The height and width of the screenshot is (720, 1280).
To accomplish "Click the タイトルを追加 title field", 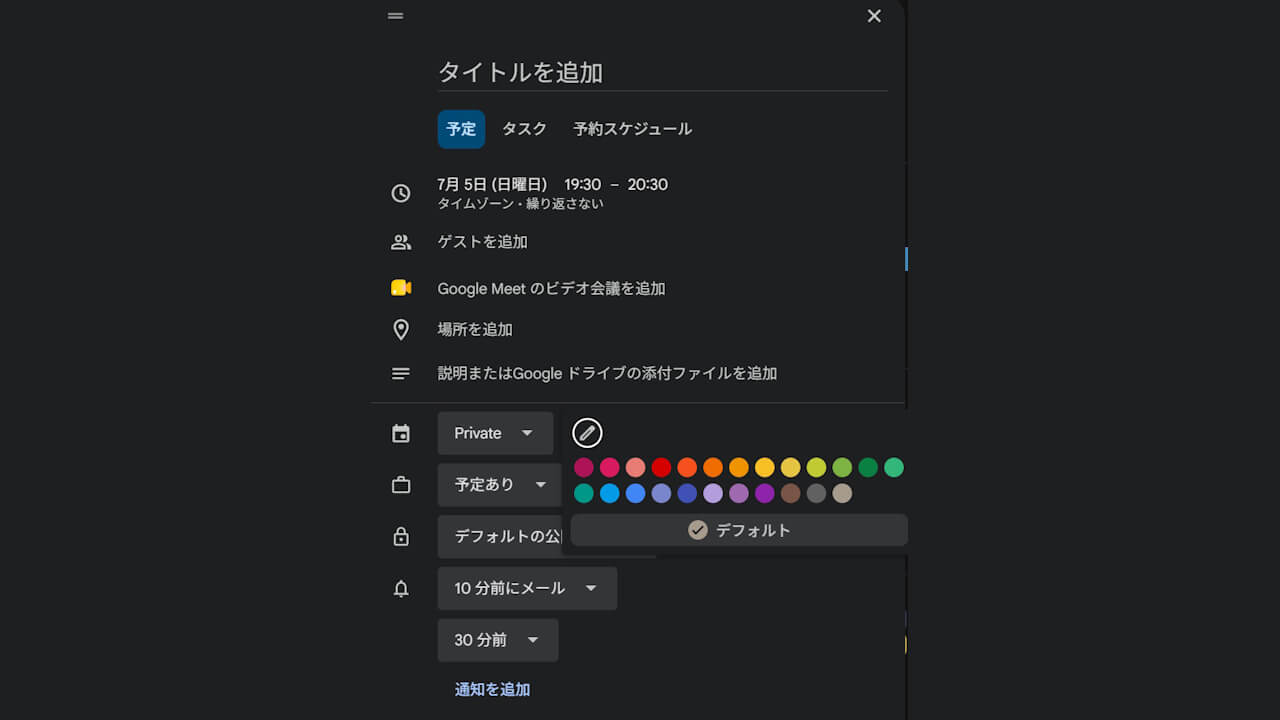I will coord(662,72).
